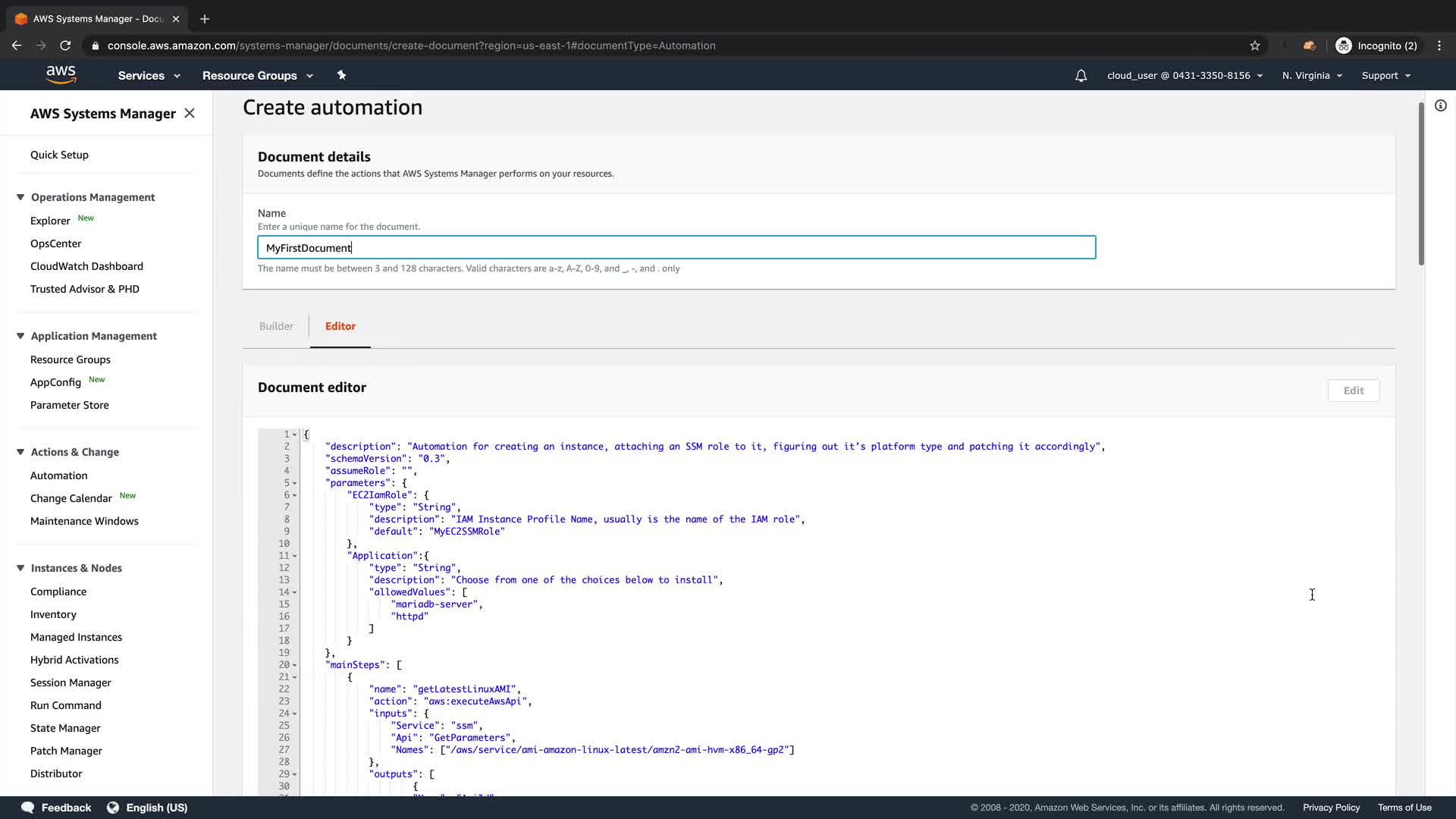Open Chrome three-dot menu
Screen dimensions: 1456x819
pos(1439,45)
